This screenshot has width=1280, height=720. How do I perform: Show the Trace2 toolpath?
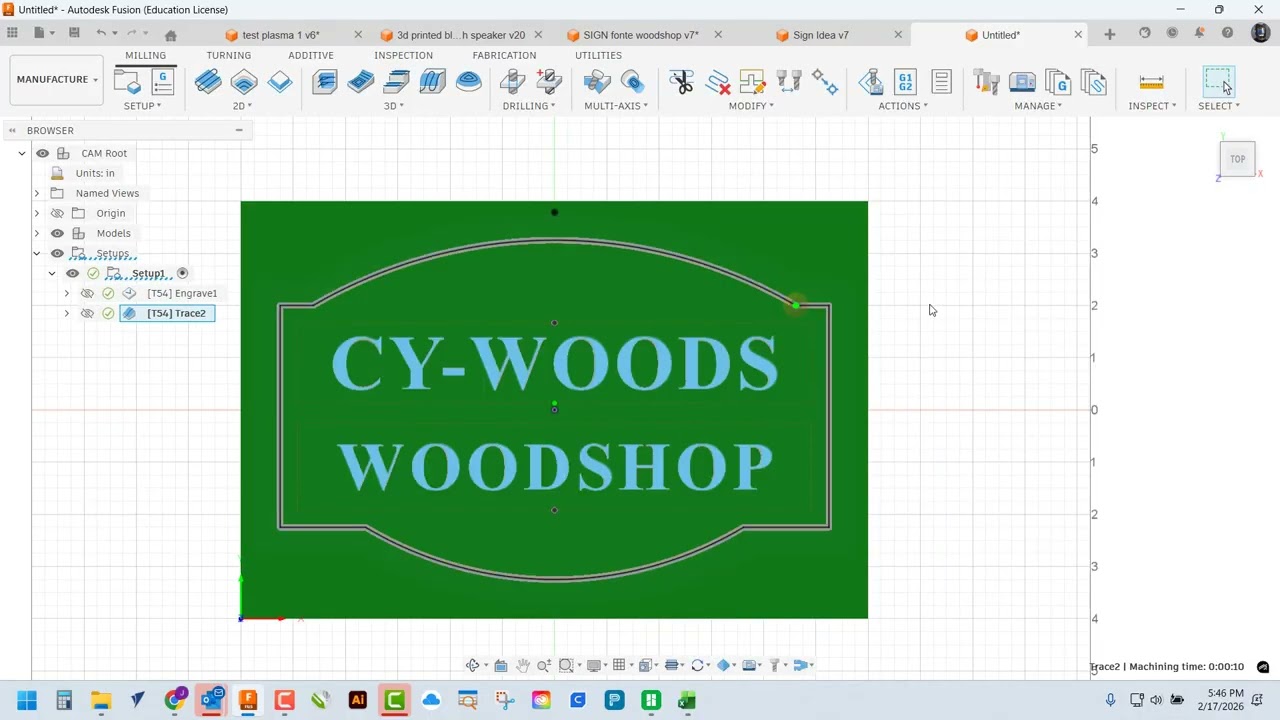(x=87, y=313)
